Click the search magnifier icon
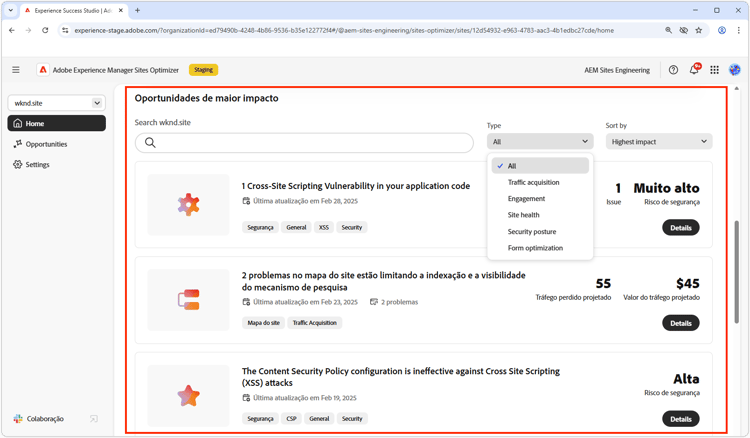The image size is (750, 438). 150,142
